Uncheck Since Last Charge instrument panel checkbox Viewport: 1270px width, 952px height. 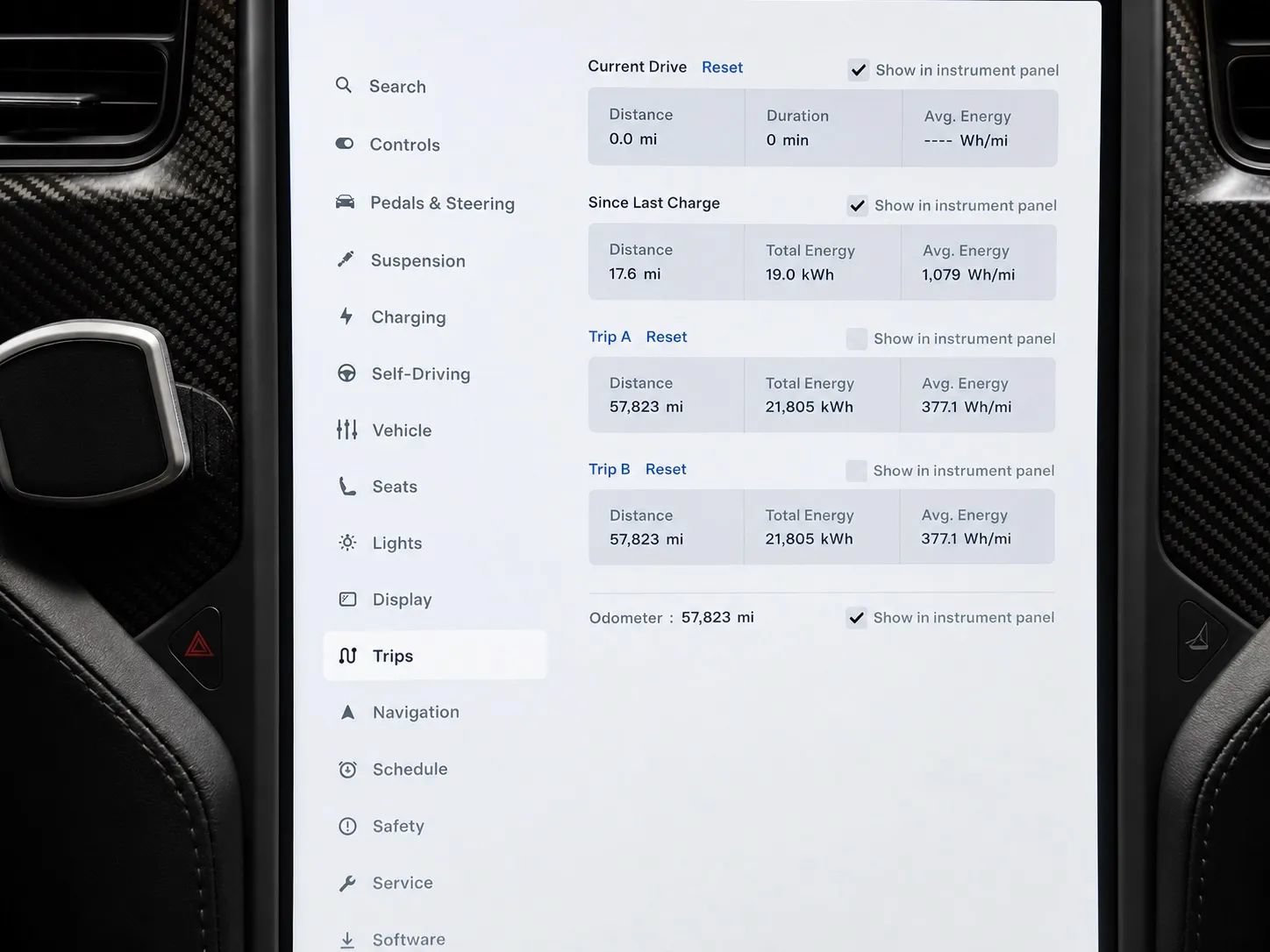pos(858,205)
